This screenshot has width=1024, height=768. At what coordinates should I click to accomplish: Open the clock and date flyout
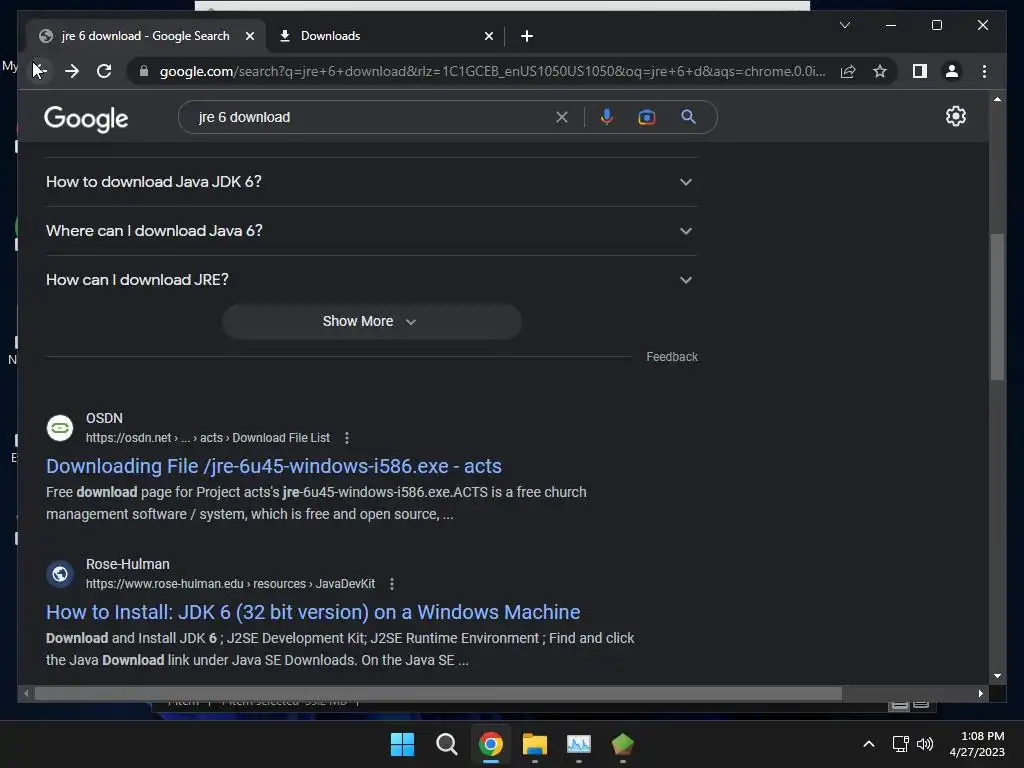pos(977,744)
